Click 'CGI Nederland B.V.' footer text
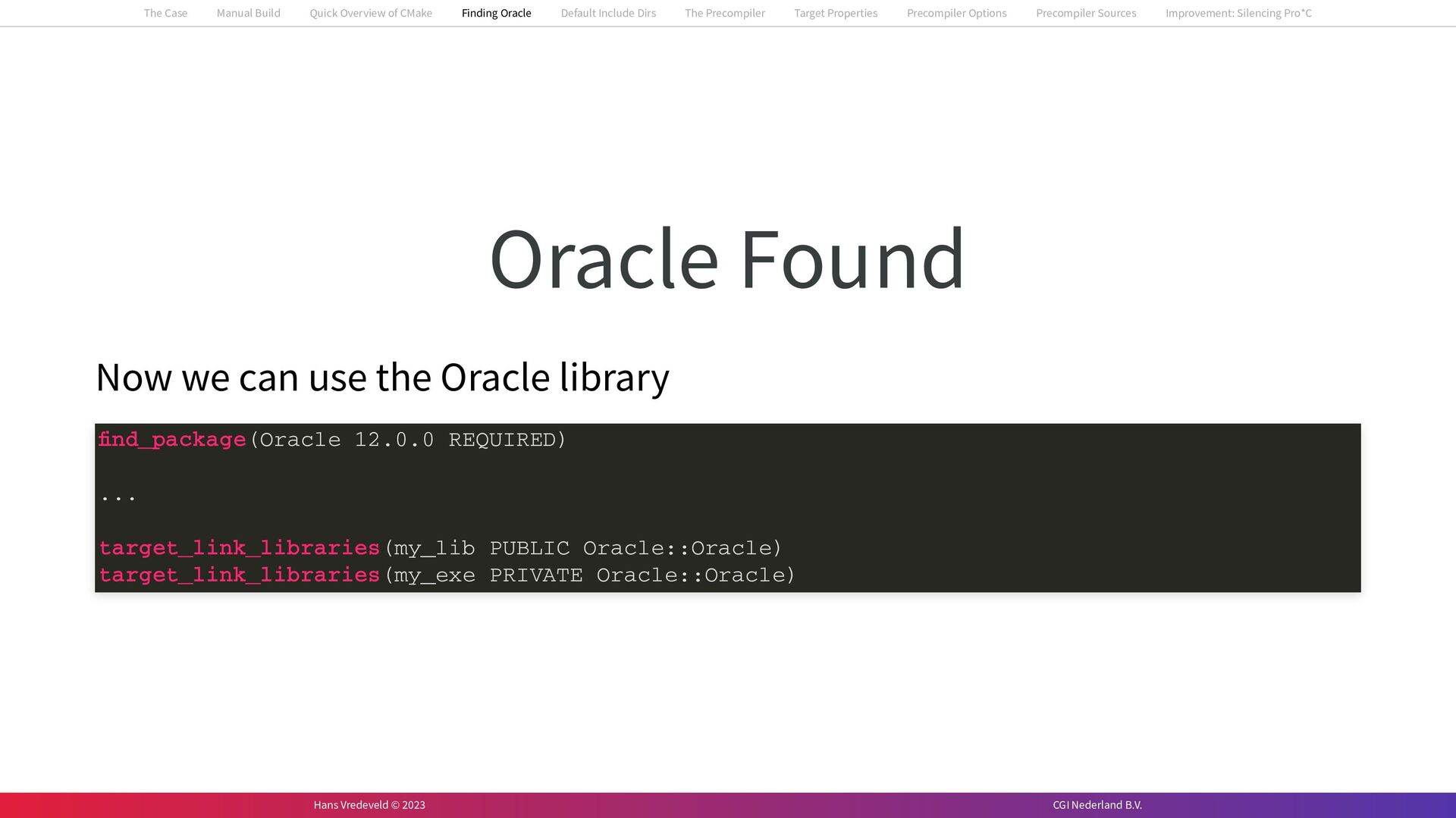This screenshot has height=818, width=1456. coord(1097,805)
